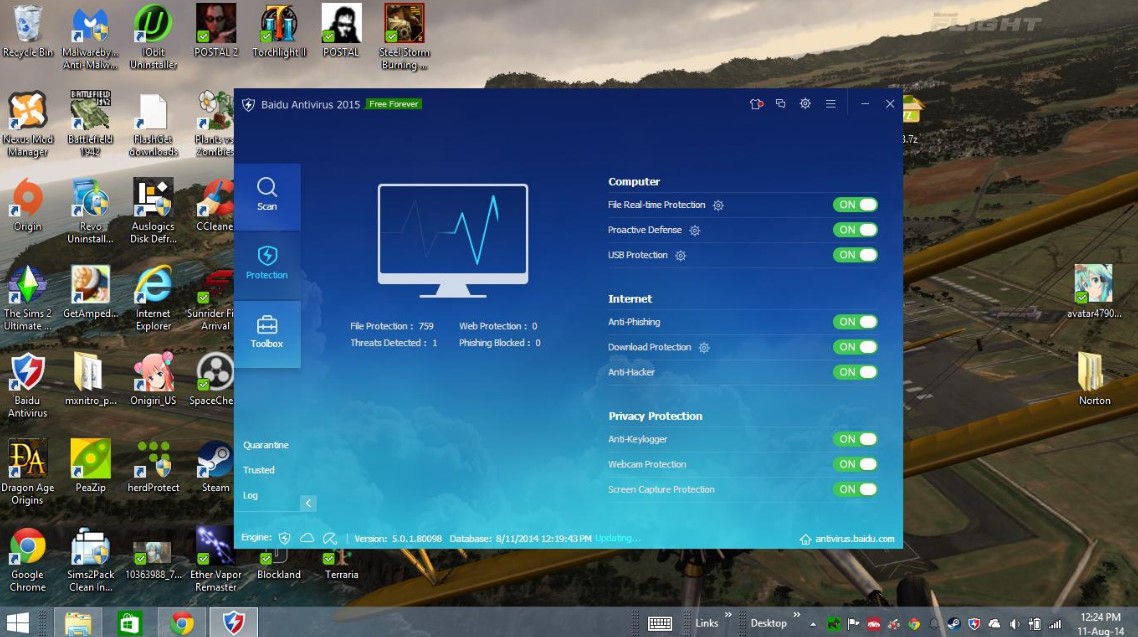
Task: Select the Norton folder on desktop
Action: click(1094, 379)
